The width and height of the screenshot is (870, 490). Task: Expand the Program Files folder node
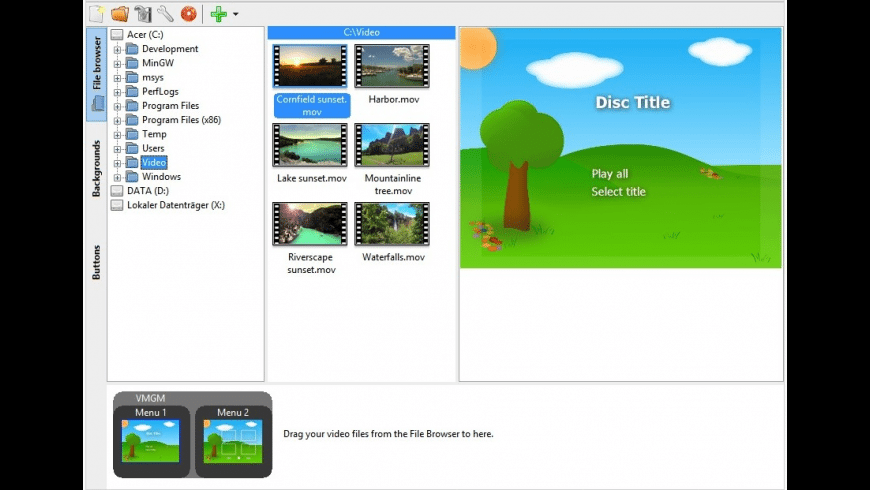click(x=117, y=107)
